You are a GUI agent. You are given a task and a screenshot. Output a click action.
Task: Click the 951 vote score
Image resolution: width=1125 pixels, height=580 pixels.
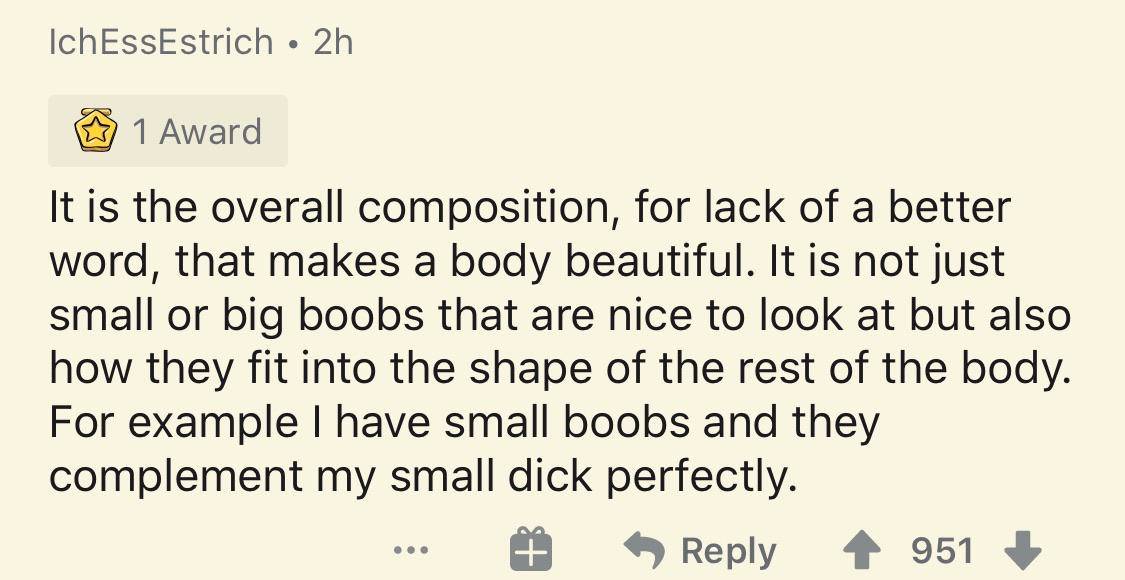941,550
